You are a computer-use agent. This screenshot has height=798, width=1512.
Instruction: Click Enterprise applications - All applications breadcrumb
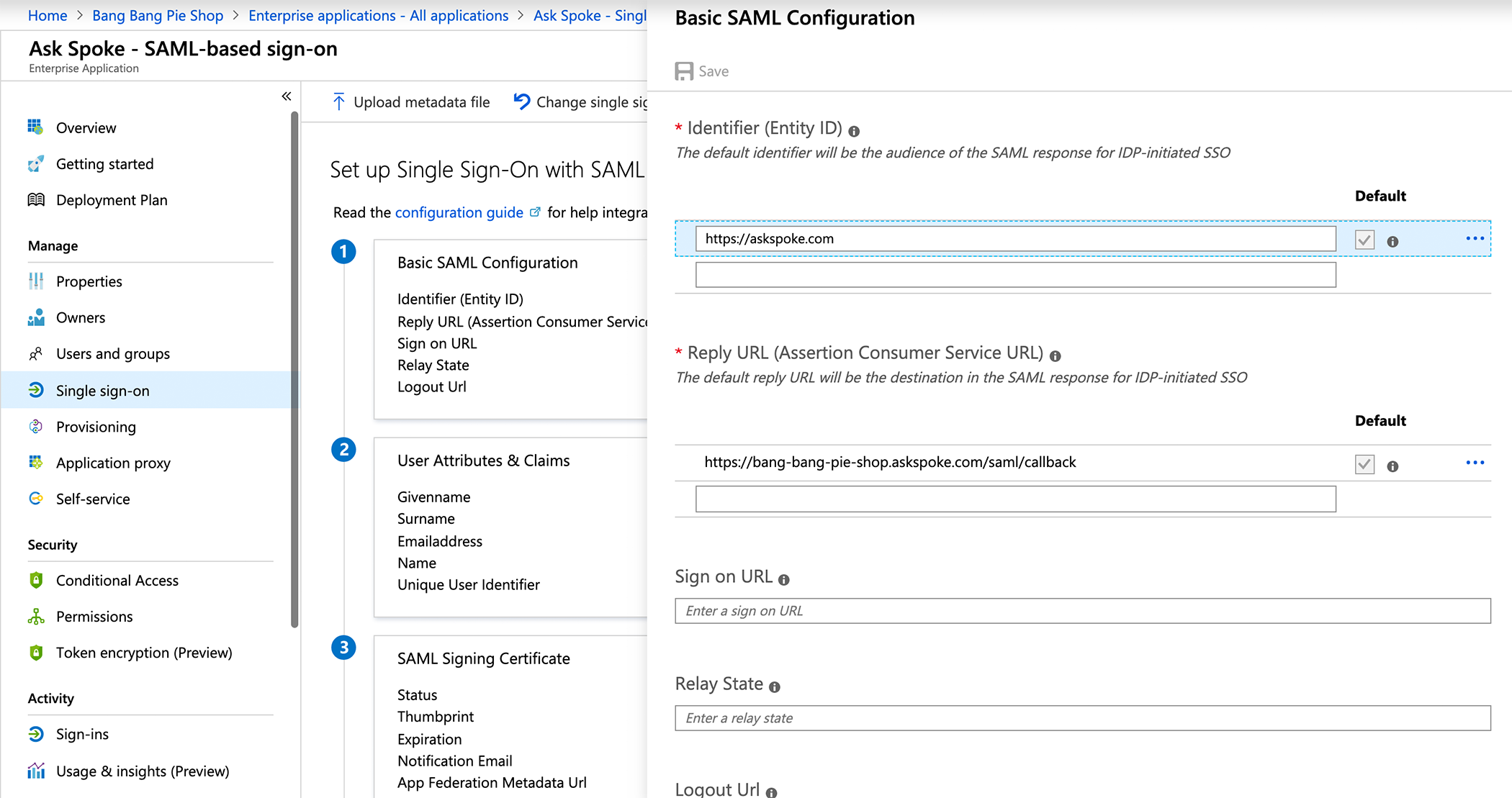[x=379, y=15]
